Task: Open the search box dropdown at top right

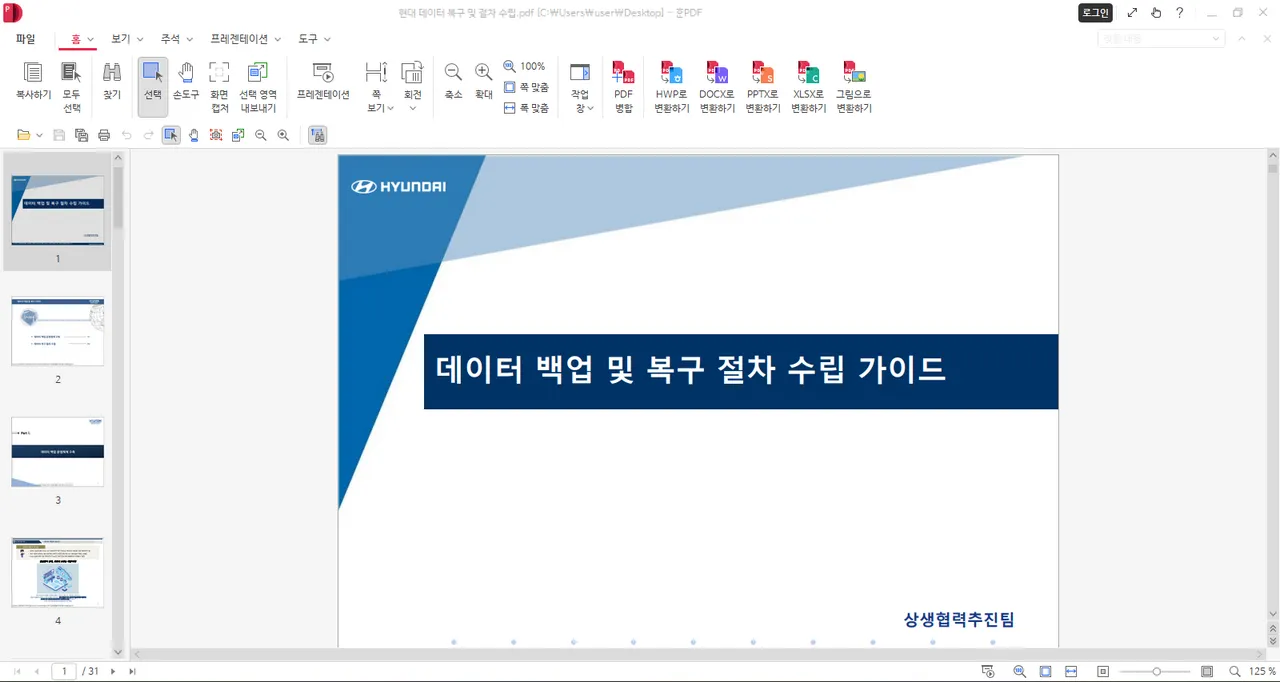Action: tap(1216, 39)
